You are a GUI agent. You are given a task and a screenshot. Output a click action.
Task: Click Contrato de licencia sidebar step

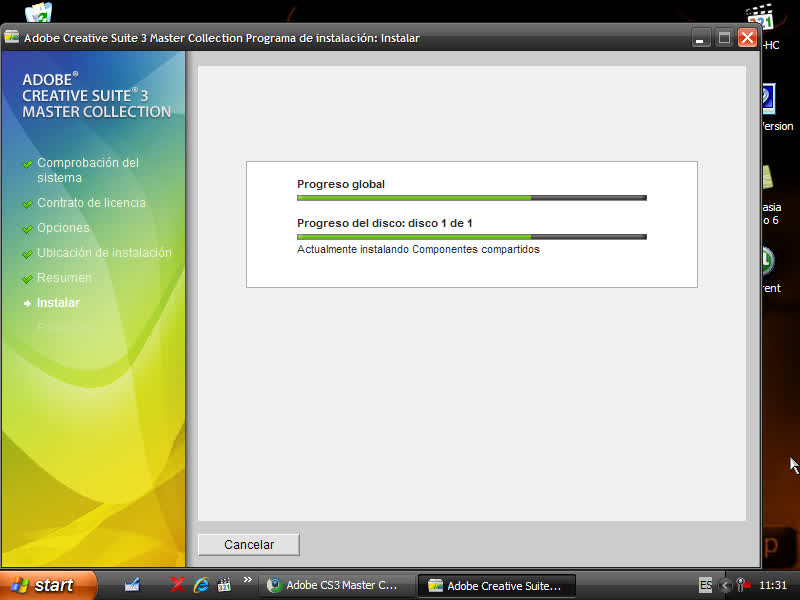click(91, 203)
